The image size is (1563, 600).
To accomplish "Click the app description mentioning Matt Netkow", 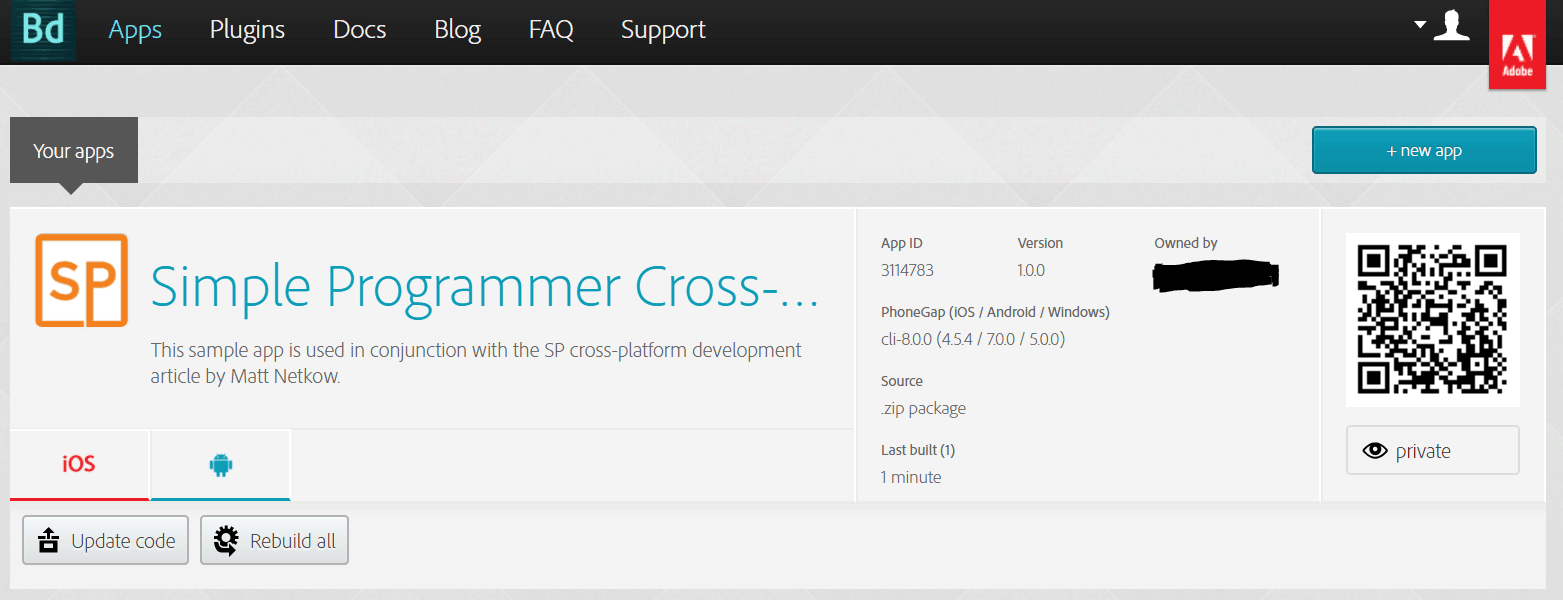I will coord(476,363).
